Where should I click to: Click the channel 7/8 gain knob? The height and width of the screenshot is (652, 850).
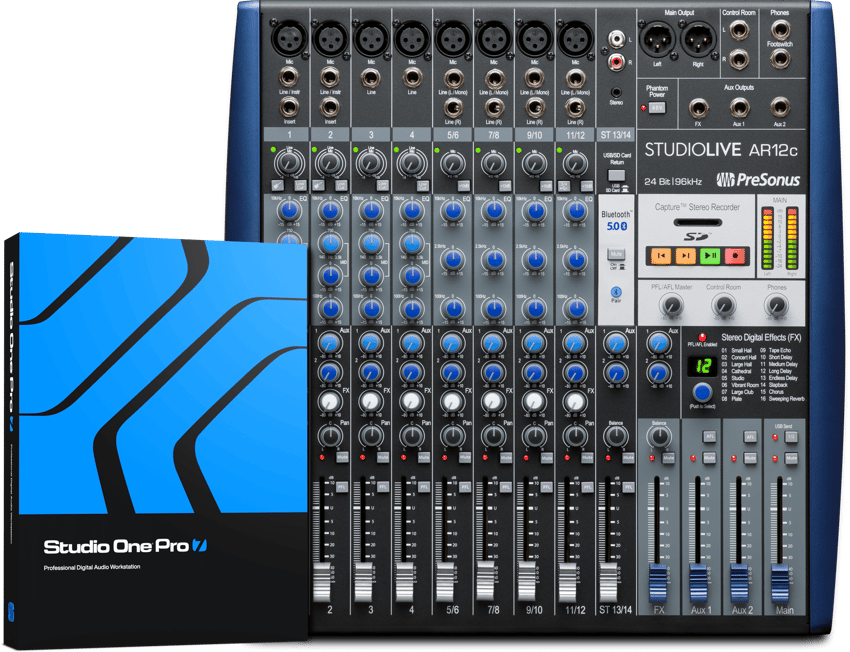click(494, 163)
